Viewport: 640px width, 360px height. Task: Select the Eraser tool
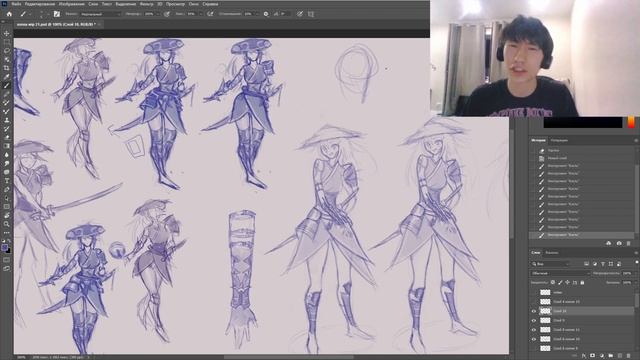coord(7,137)
